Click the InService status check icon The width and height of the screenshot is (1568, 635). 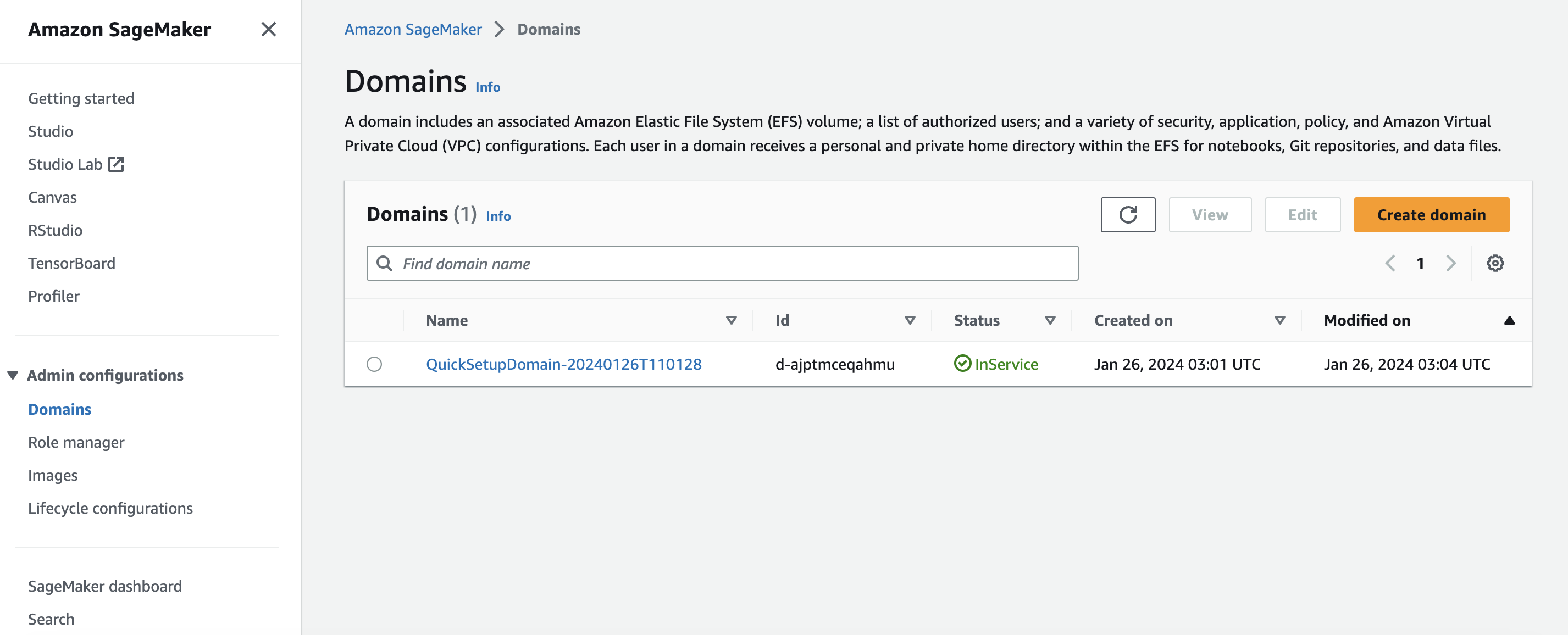[962, 364]
